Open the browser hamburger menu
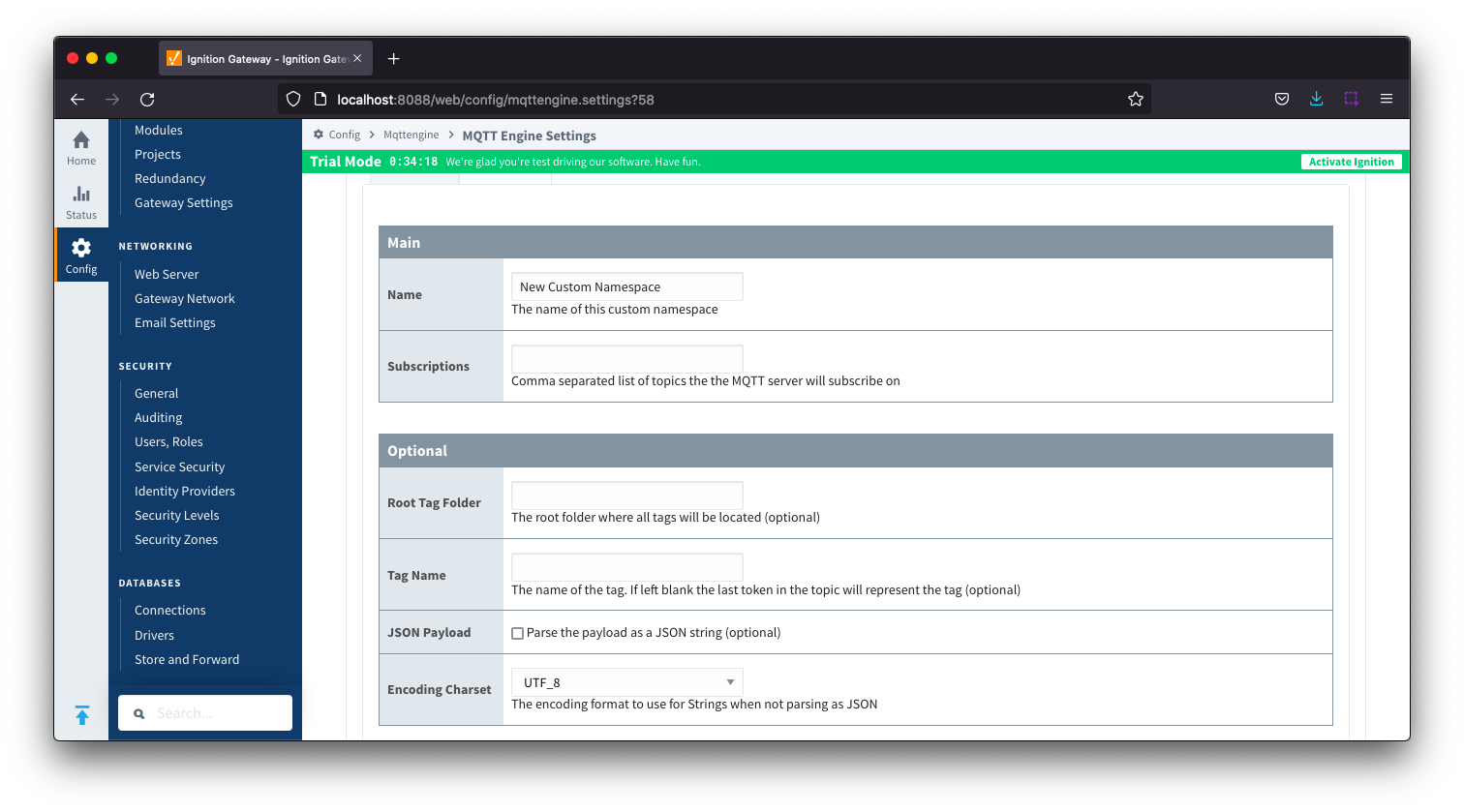The height and width of the screenshot is (812, 1464). tap(1387, 99)
